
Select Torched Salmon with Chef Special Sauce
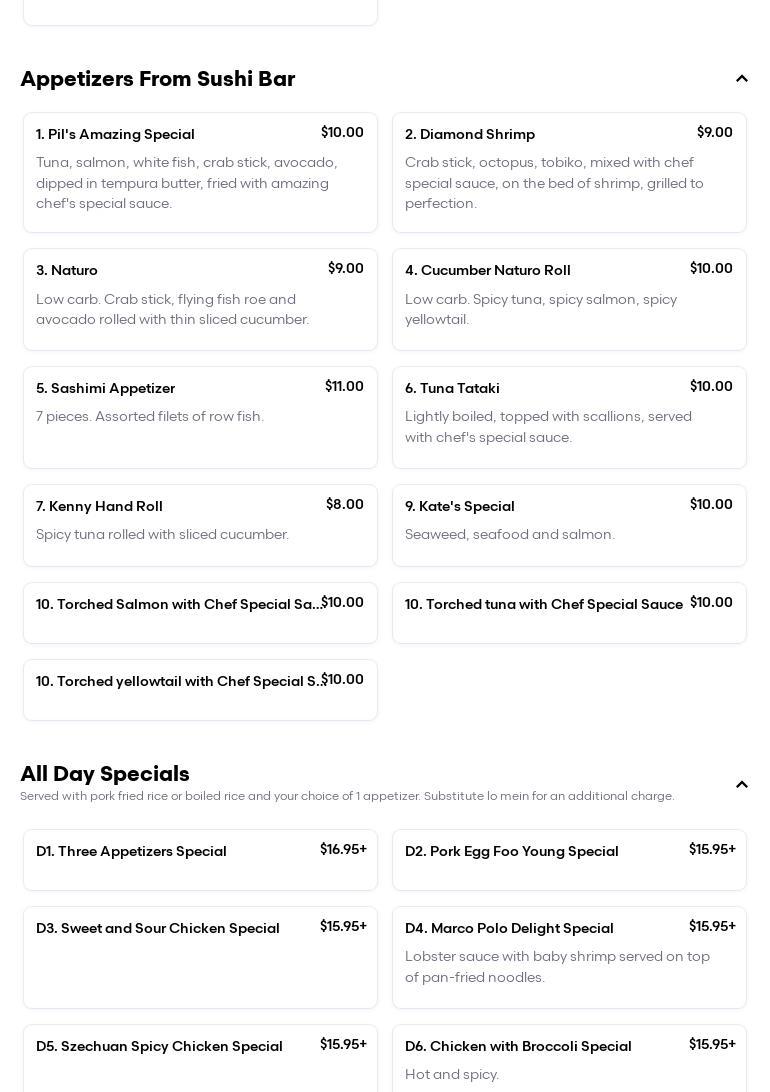(x=200, y=612)
